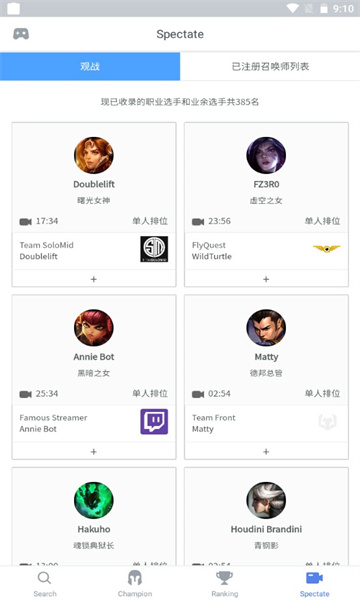Screen dimensions: 360x600
Task: Tap FZ3R0's Kai'Sa champion avatar
Action: [266, 155]
